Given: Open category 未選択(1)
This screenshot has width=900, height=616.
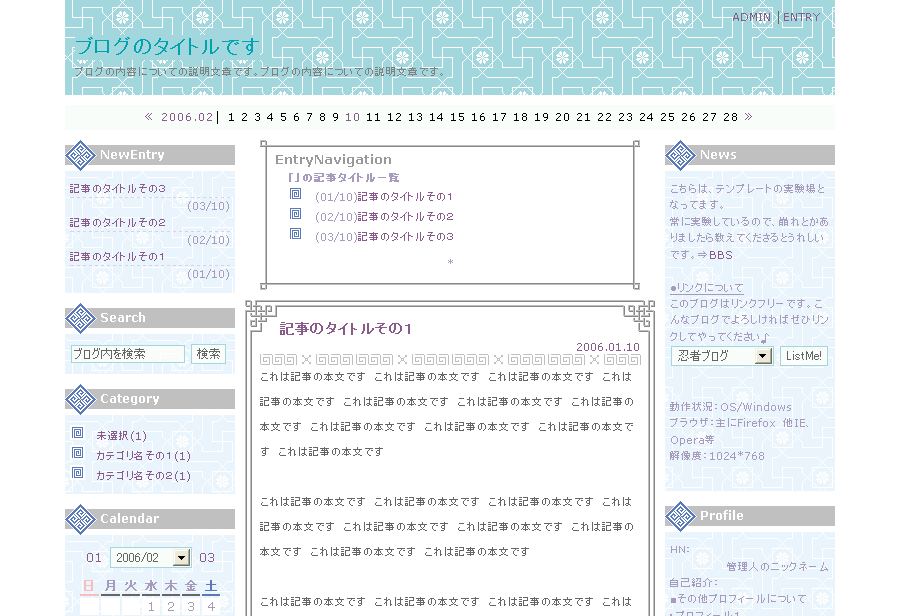Looking at the screenshot, I should (121, 436).
